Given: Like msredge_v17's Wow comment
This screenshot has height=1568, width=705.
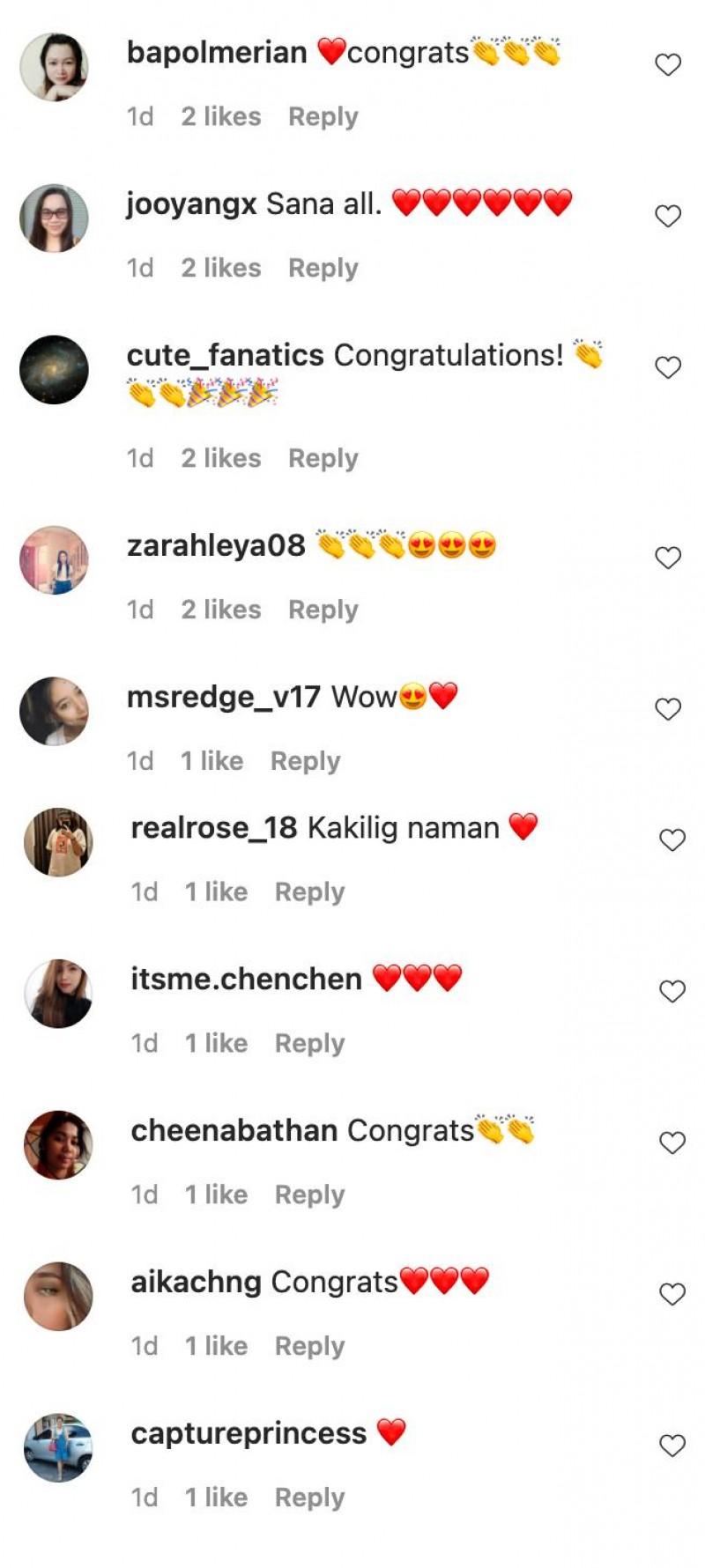Looking at the screenshot, I should tap(668, 709).
